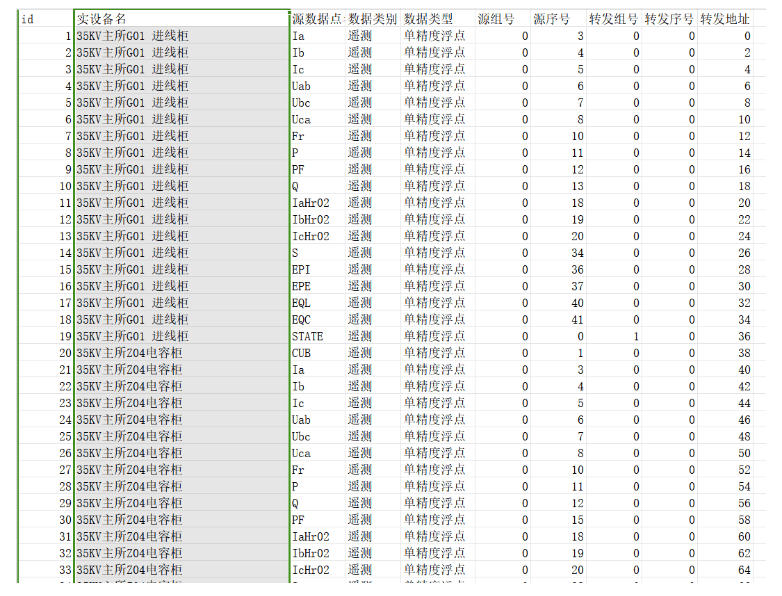Click the id column header
Viewport: 782px width, 596px height.
(x=28, y=19)
